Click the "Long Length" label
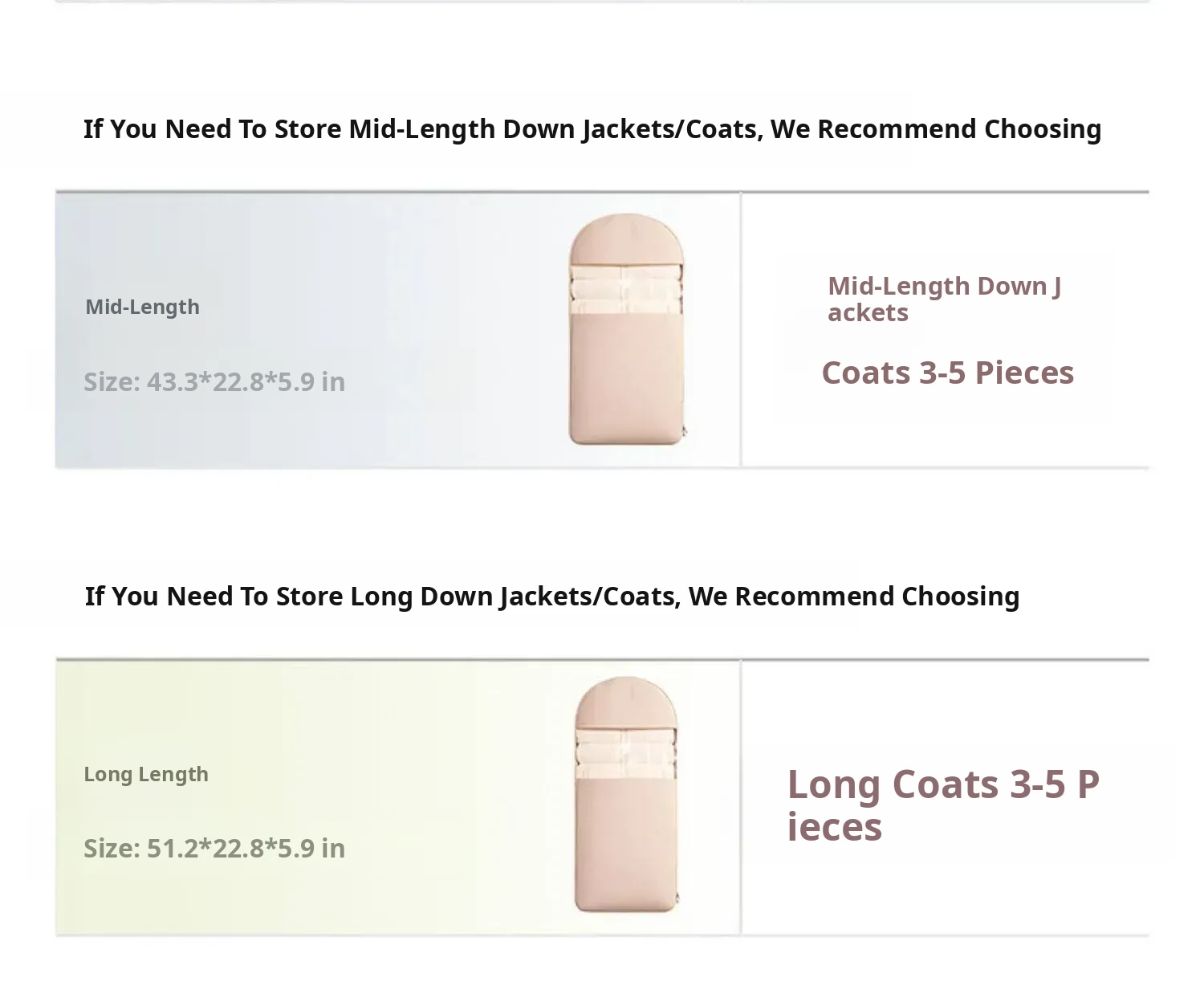This screenshot has height=998, width=1204. tap(146, 774)
